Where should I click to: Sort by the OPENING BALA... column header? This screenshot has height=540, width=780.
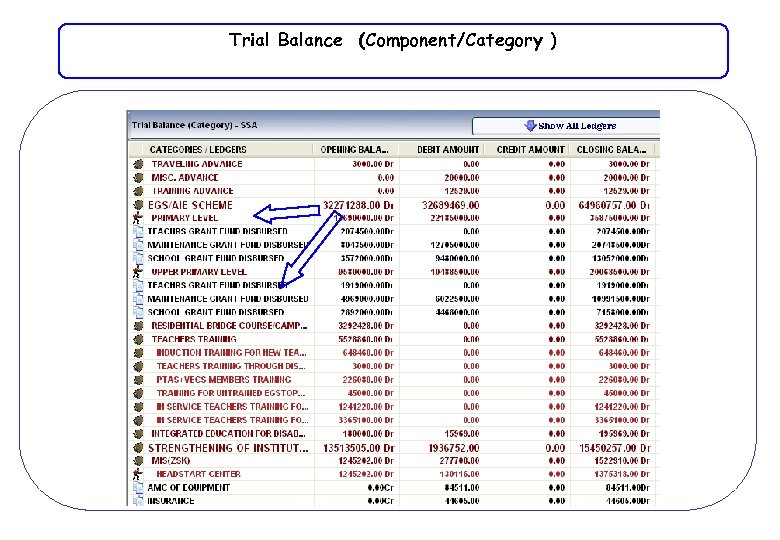pos(355,149)
